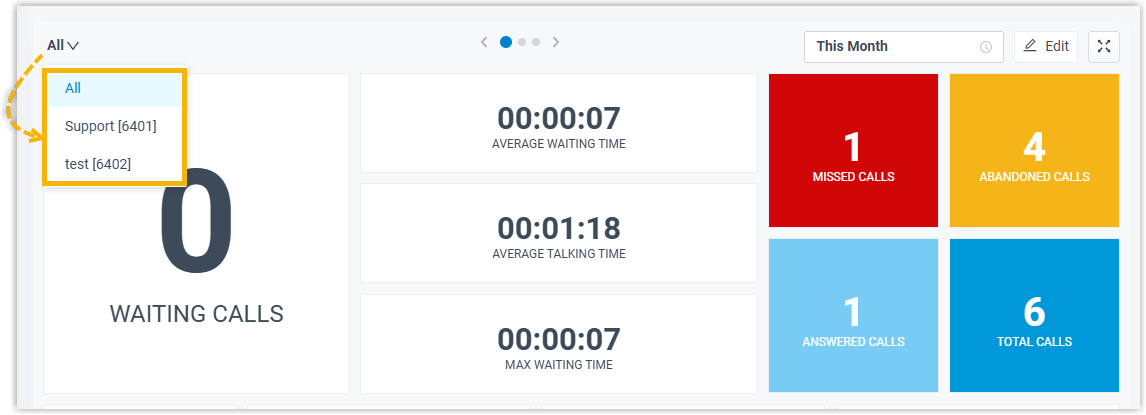Viewport: 1146px width, 415px height.
Task: Go to next dashboard page arrow
Action: 556,42
